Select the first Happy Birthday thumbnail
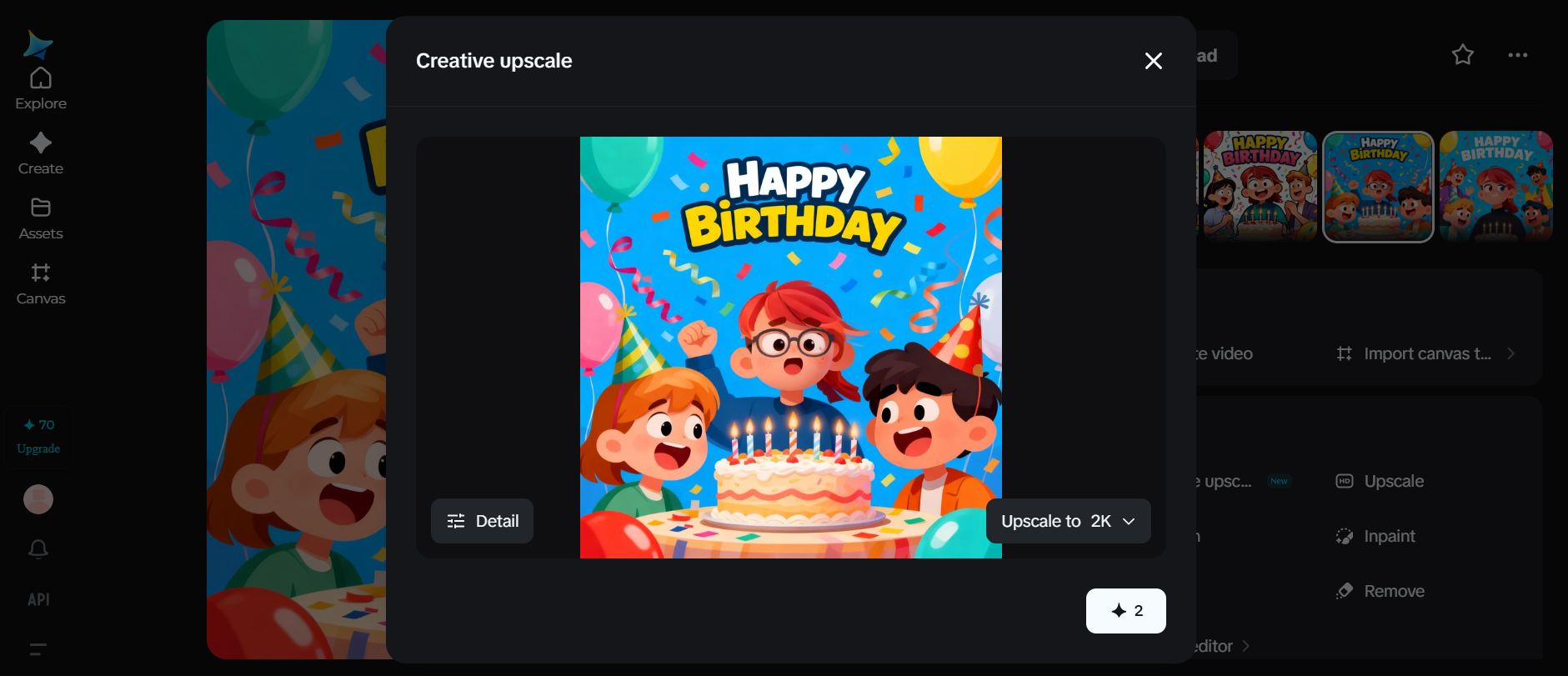The height and width of the screenshot is (676, 1568). (x=1260, y=187)
